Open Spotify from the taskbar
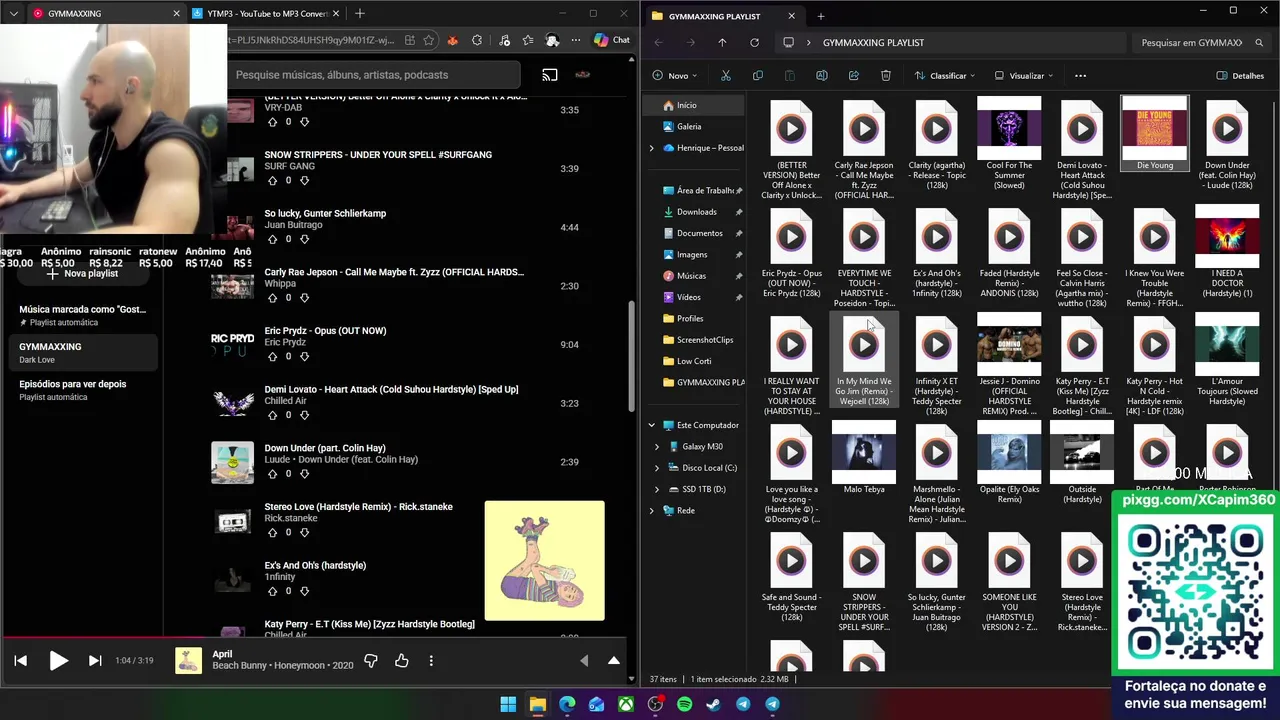 [x=684, y=704]
